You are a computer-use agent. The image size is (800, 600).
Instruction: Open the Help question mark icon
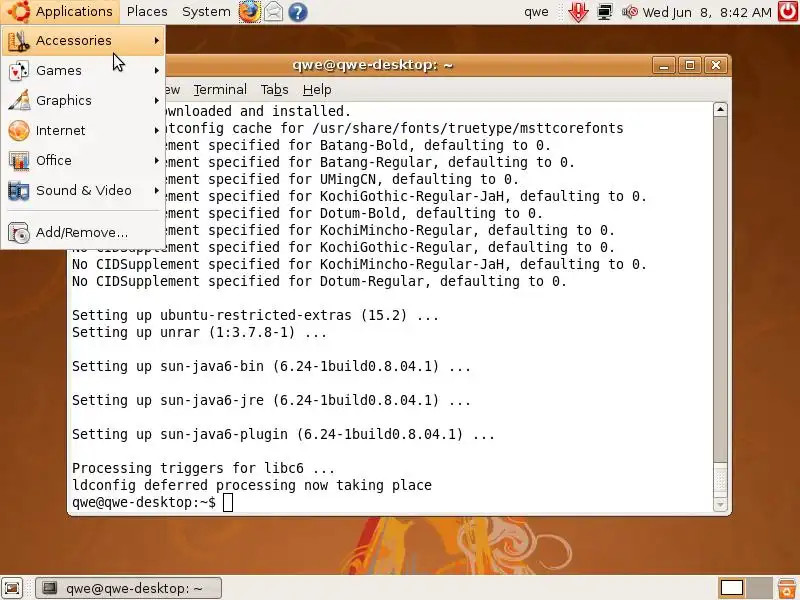(x=298, y=12)
